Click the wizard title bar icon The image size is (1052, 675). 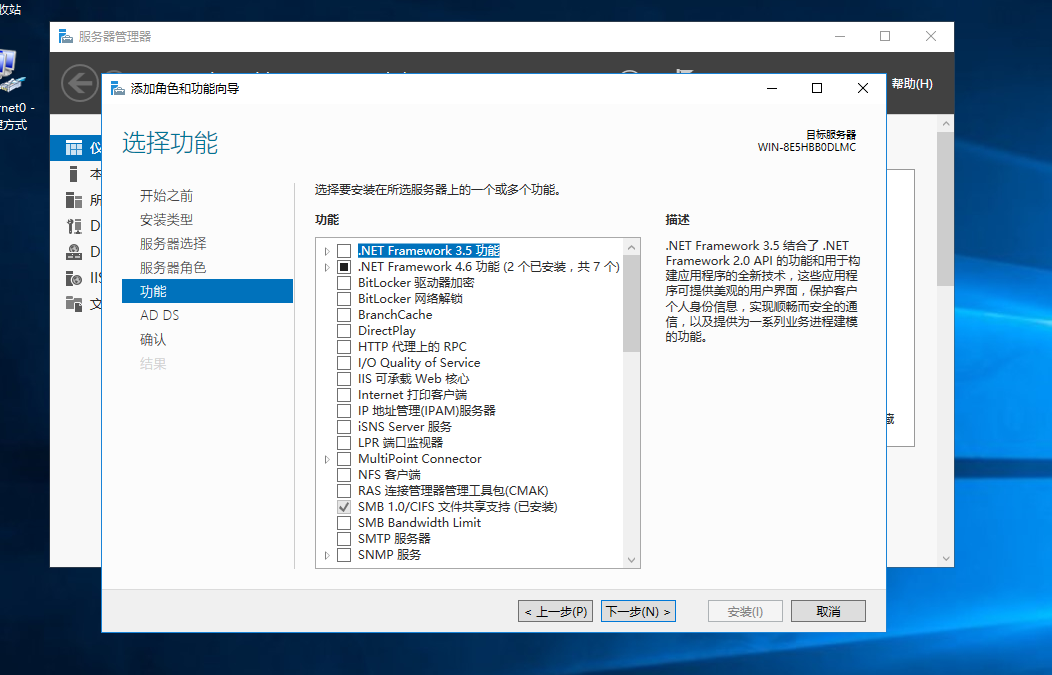117,88
